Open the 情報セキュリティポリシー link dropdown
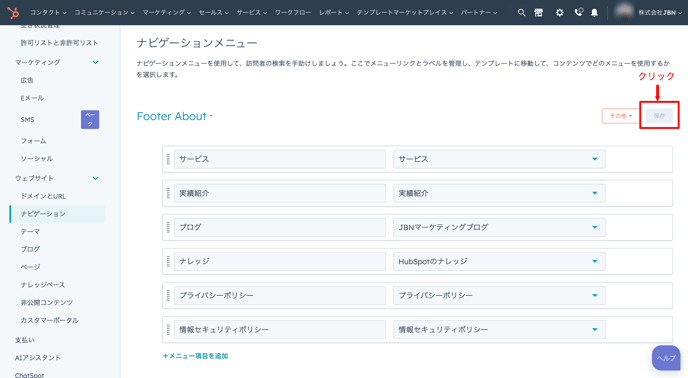 [x=499, y=329]
